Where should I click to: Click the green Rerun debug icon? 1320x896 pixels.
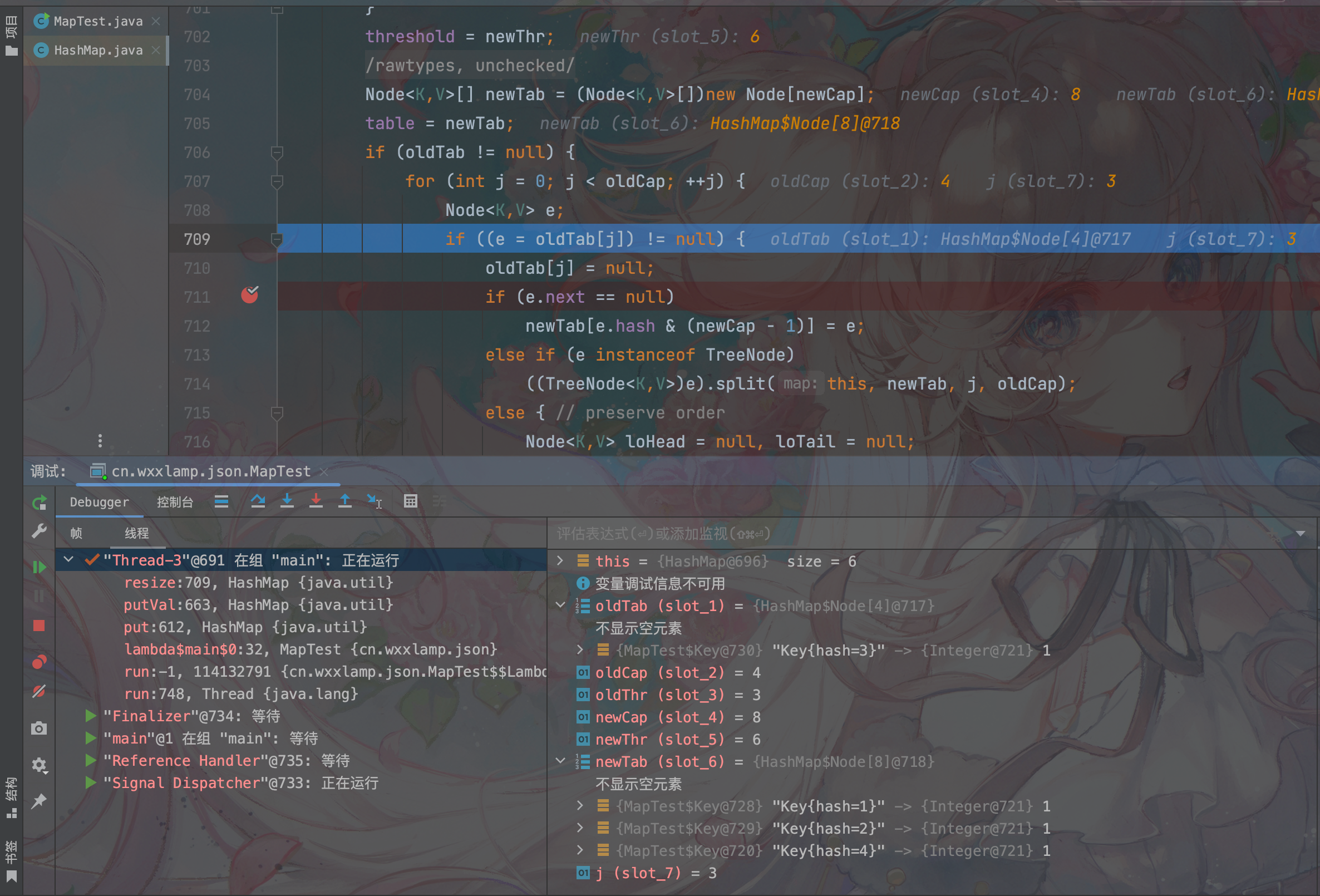click(39, 503)
